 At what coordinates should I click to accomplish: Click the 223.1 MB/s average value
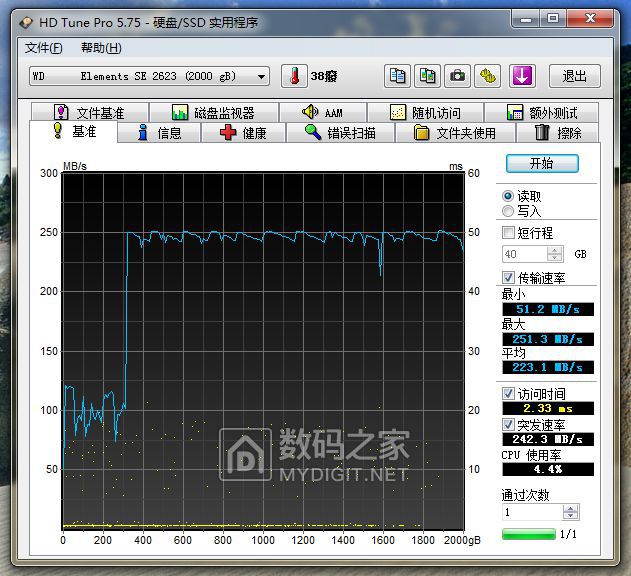pyautogui.click(x=548, y=367)
